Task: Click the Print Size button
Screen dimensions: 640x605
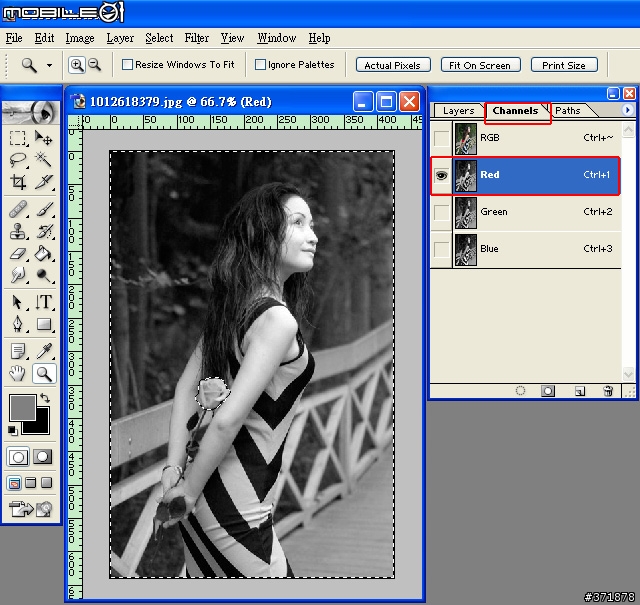Action: [564, 65]
